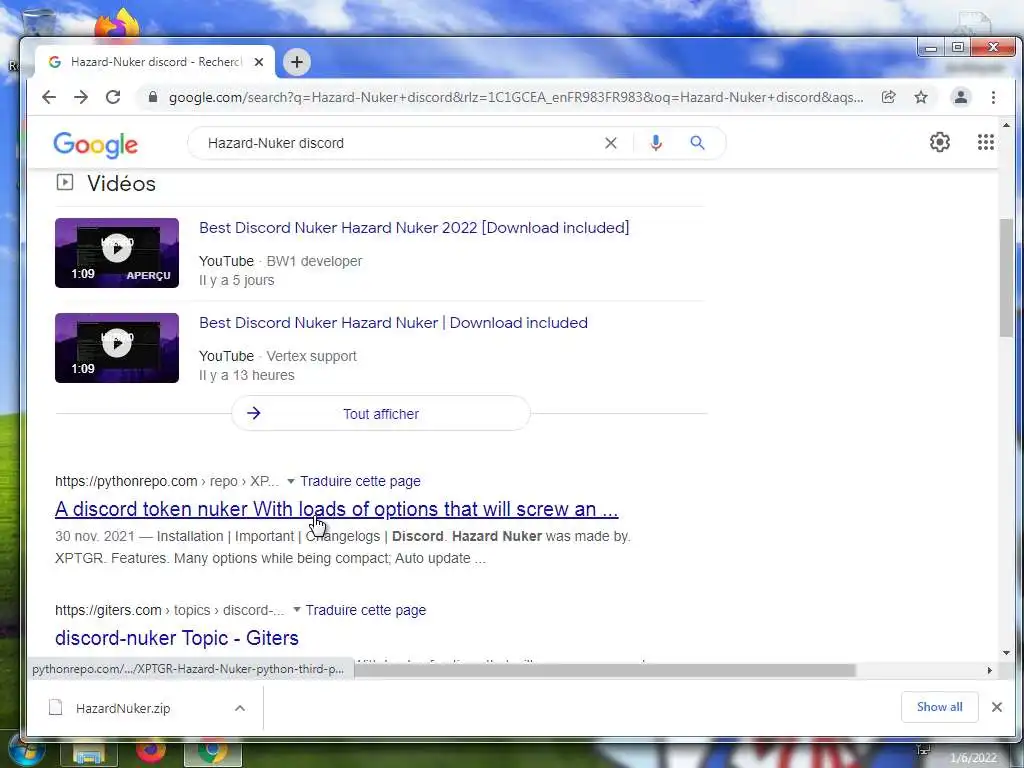Click the vertical page scrollbar
1024x768 pixels.
point(1006,278)
